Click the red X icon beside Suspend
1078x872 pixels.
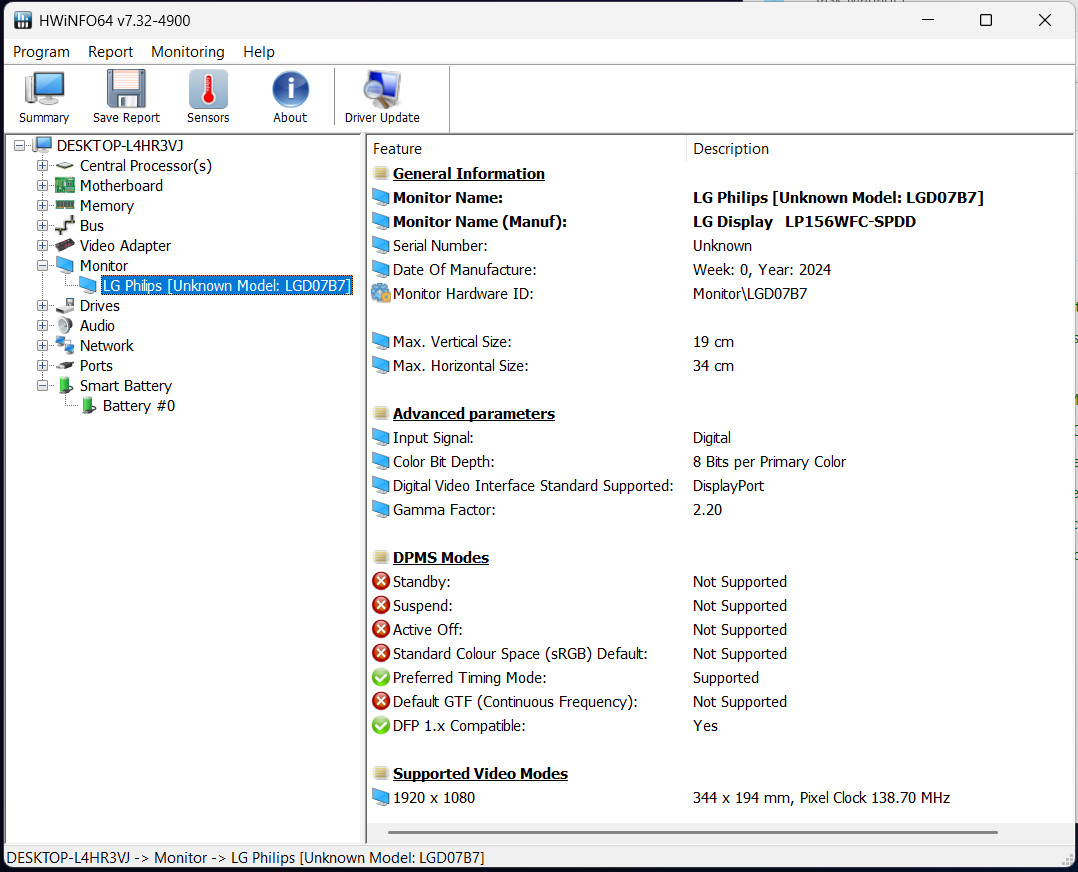coord(381,605)
